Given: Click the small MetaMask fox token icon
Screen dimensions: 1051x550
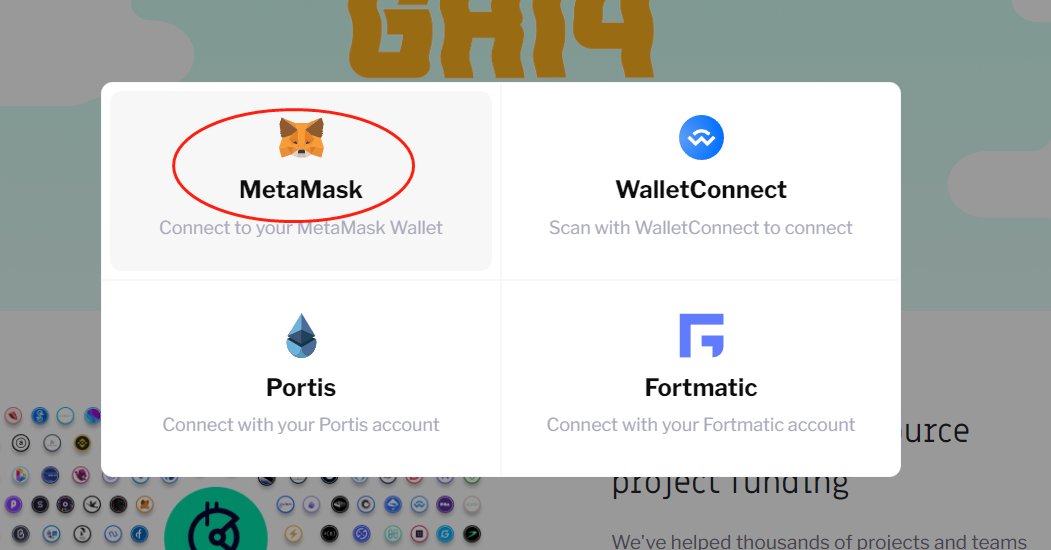Looking at the screenshot, I should [145, 505].
